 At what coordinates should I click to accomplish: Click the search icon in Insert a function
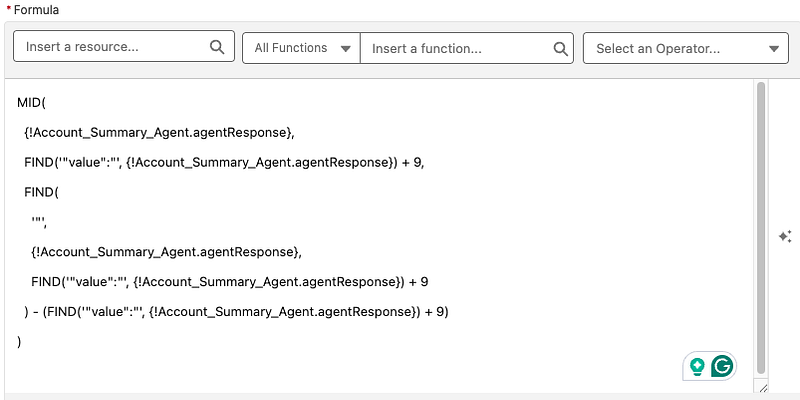coord(560,48)
